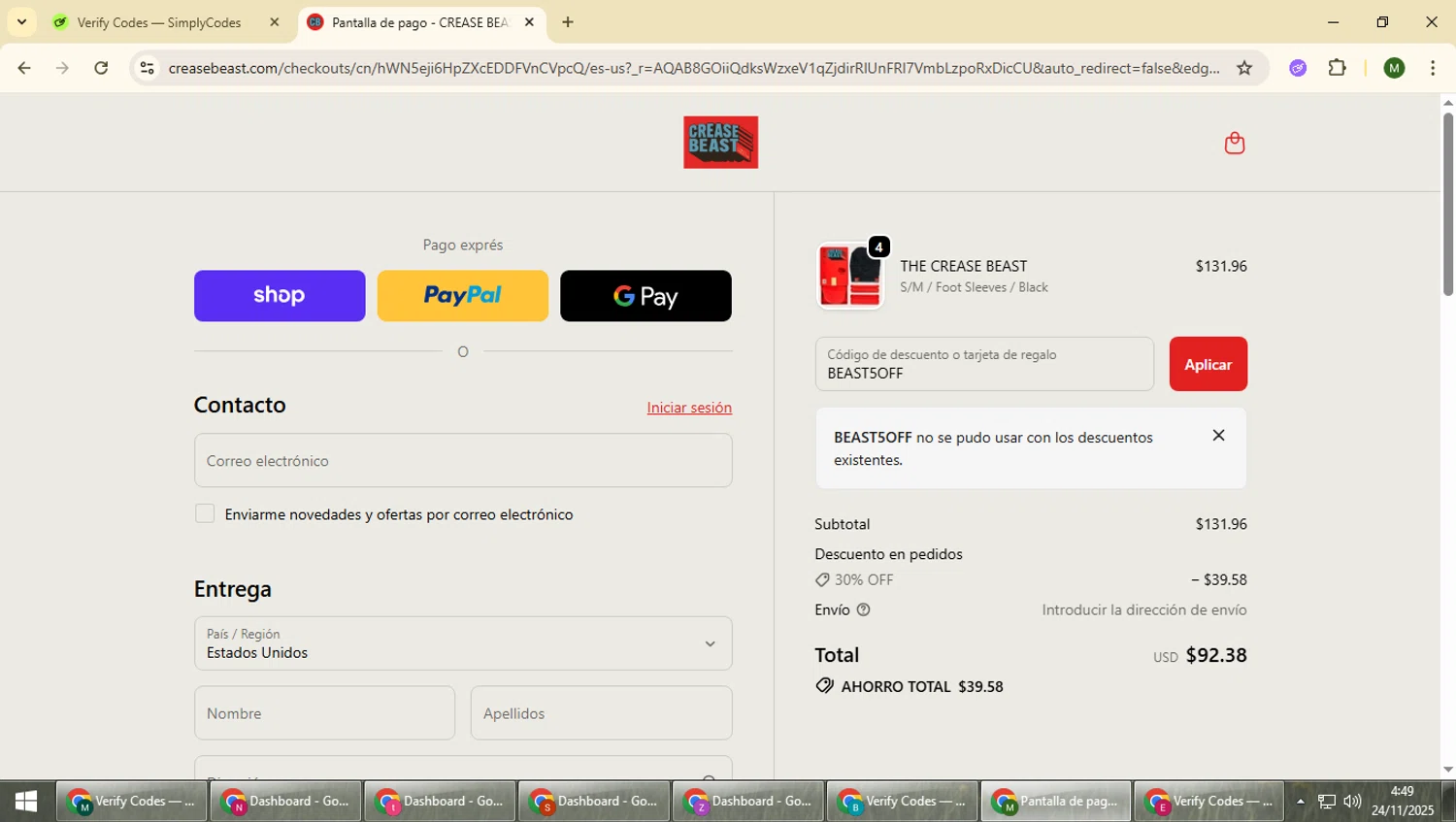Image resolution: width=1456 pixels, height=822 pixels.
Task: Click the Crease Beast logo
Action: [720, 142]
